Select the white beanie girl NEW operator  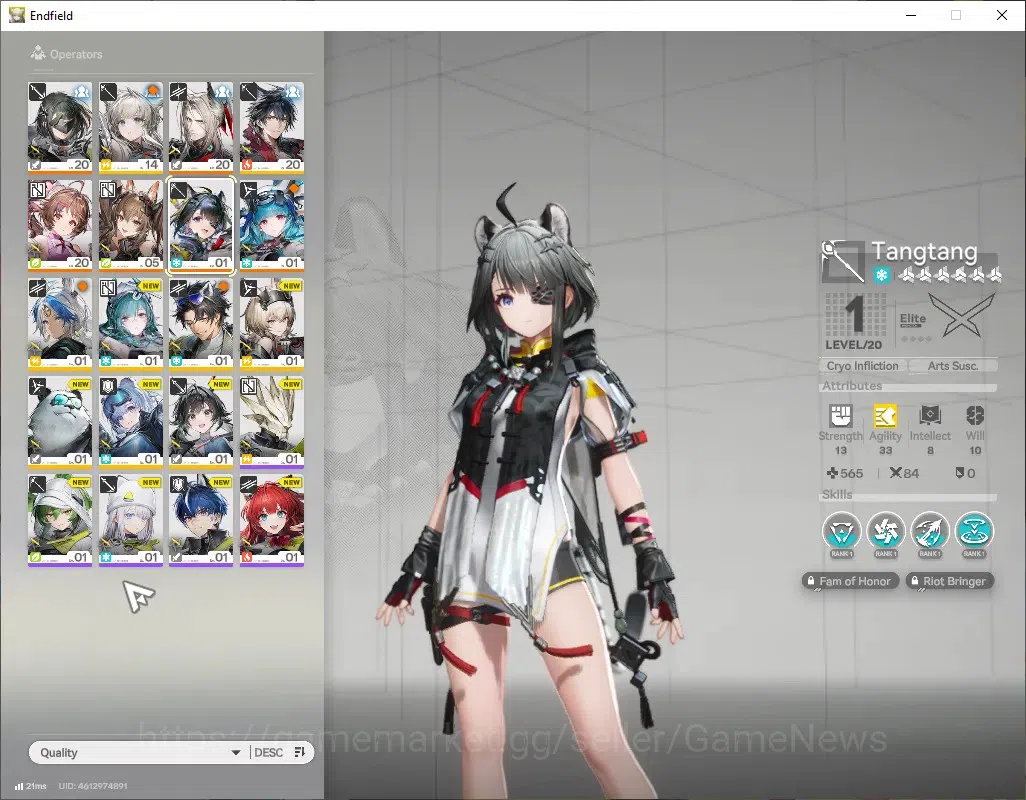(131, 520)
